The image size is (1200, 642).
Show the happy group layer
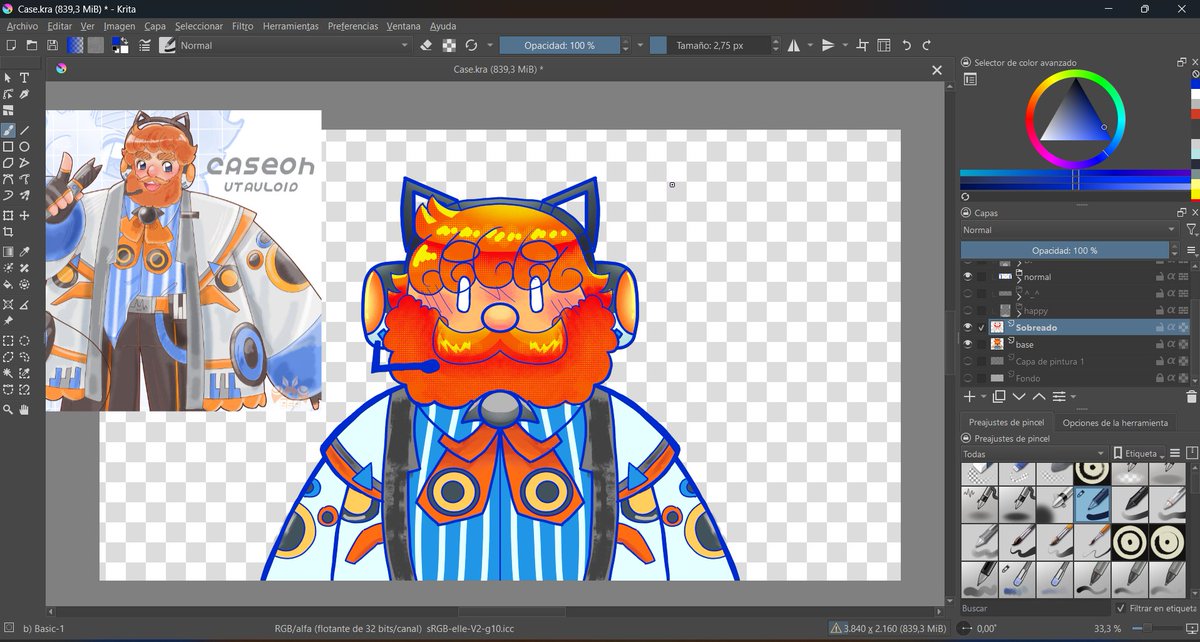(968, 310)
